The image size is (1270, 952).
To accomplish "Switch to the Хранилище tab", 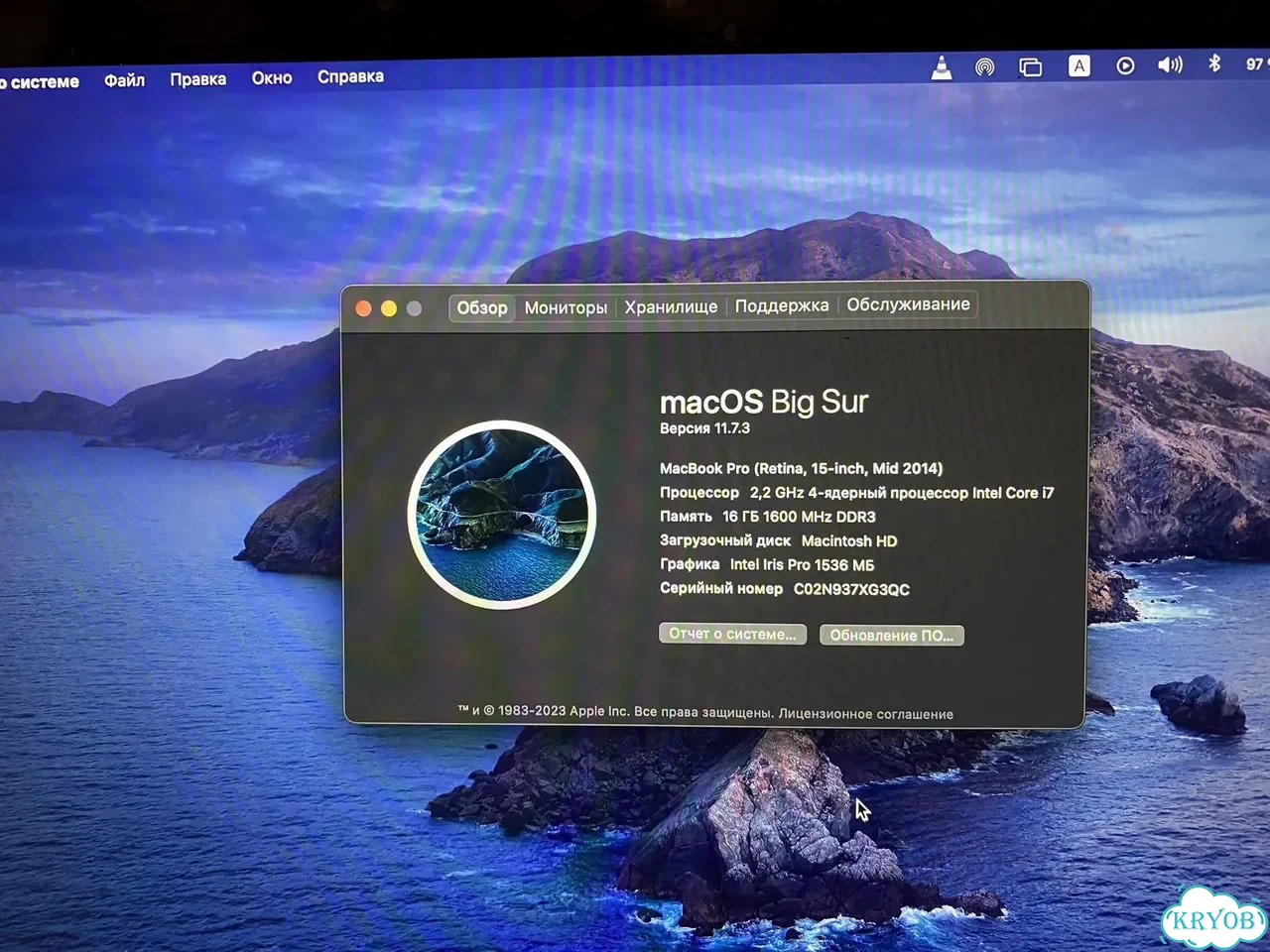I will pos(671,306).
